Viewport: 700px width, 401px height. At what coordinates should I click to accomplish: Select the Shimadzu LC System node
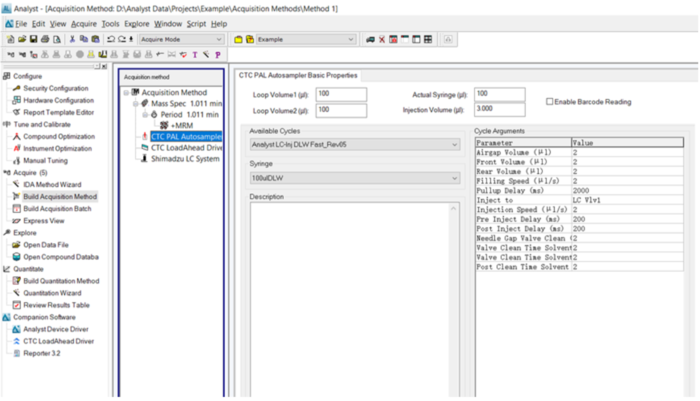pyautogui.click(x=184, y=158)
